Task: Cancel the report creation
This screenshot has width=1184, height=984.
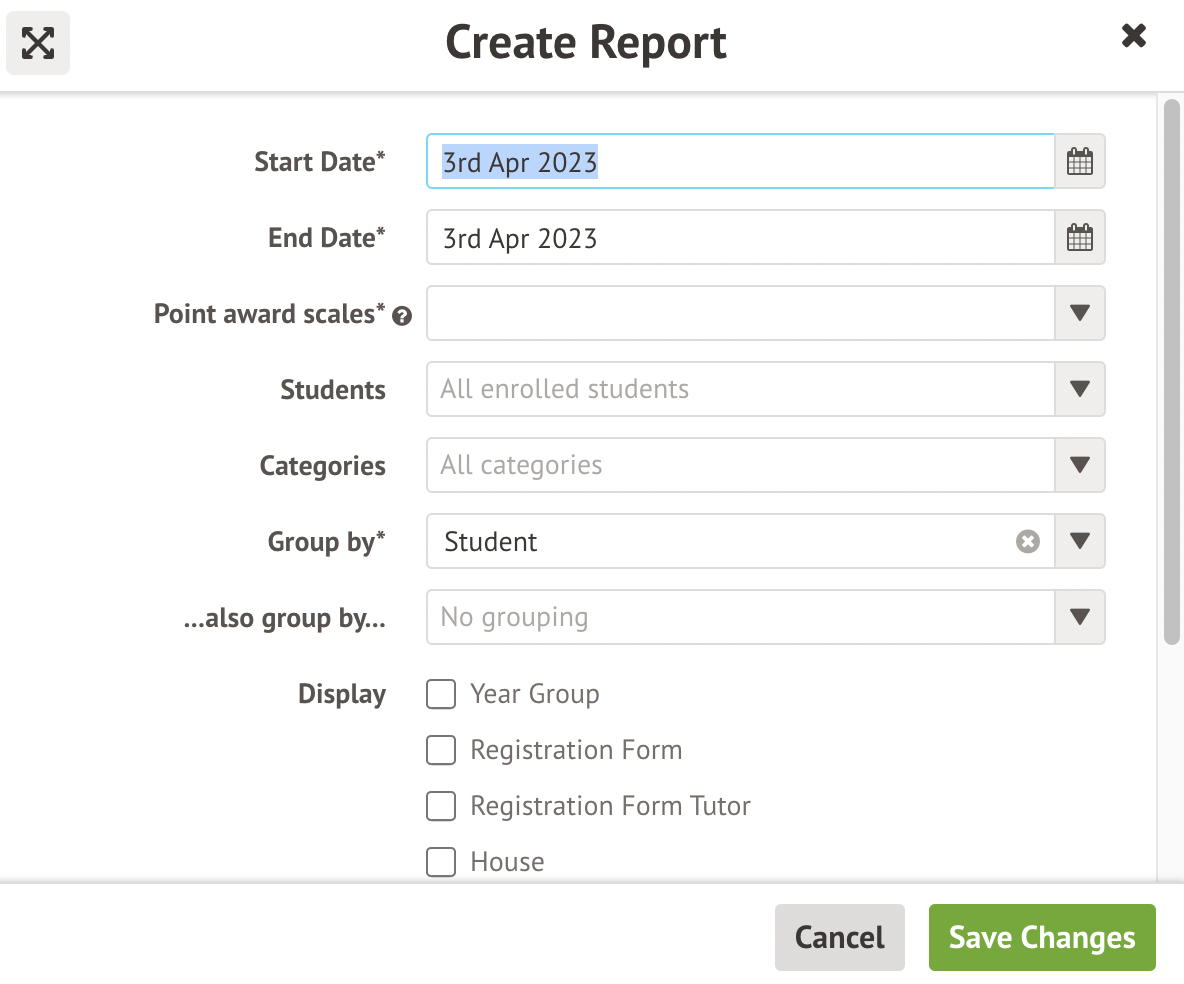Action: (839, 938)
